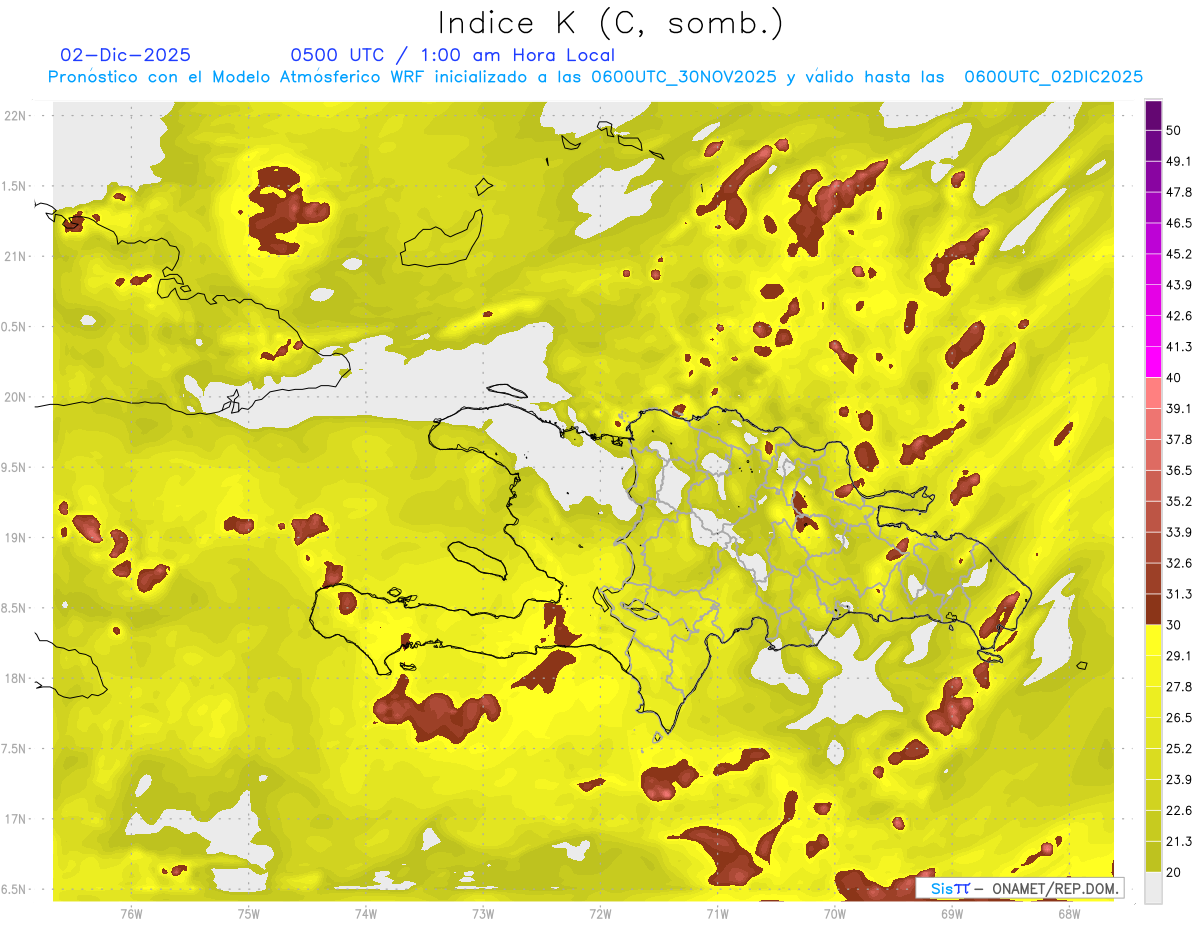This screenshot has width=1200, height=927.
Task: Click the colorbar label 27.8
Action: tap(1179, 687)
